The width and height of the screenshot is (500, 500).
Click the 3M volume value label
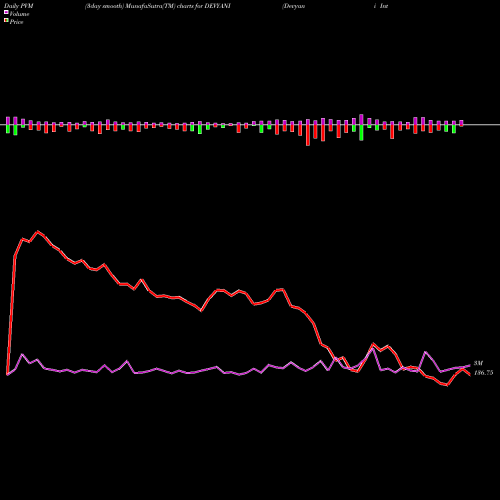pos(478,363)
